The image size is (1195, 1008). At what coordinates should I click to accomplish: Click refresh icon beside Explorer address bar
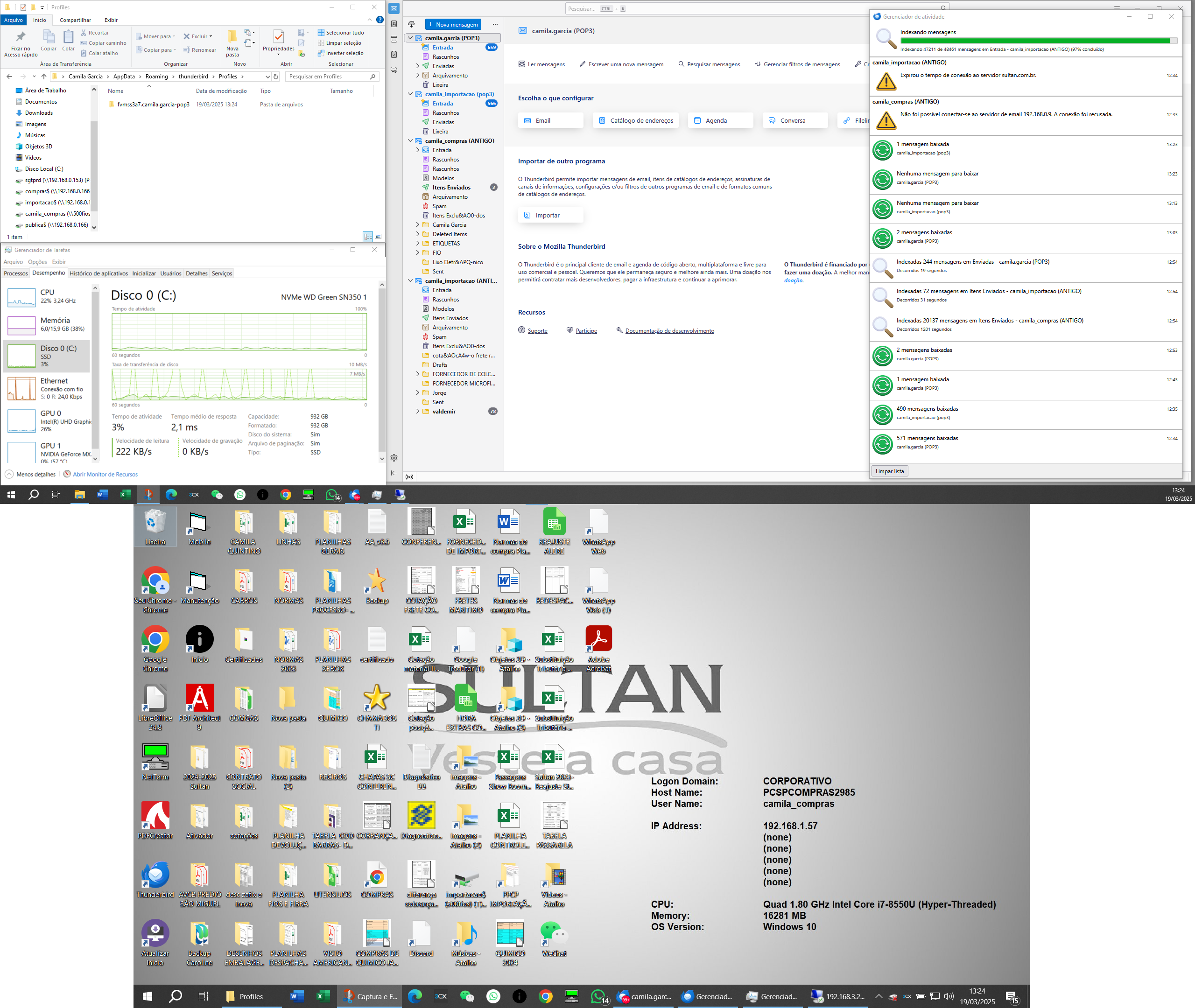point(276,77)
